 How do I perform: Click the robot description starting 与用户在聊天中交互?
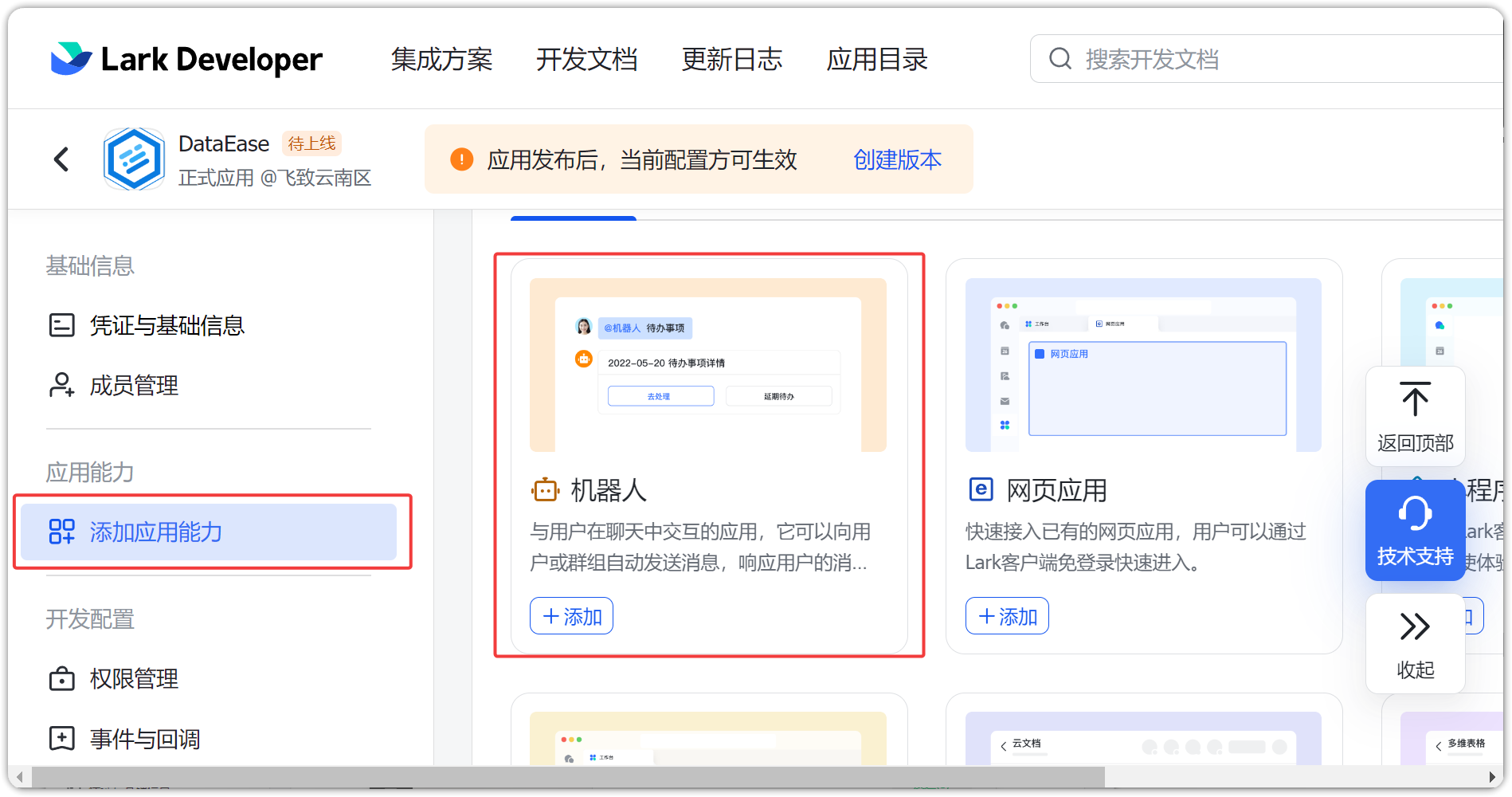pyautogui.click(x=700, y=547)
